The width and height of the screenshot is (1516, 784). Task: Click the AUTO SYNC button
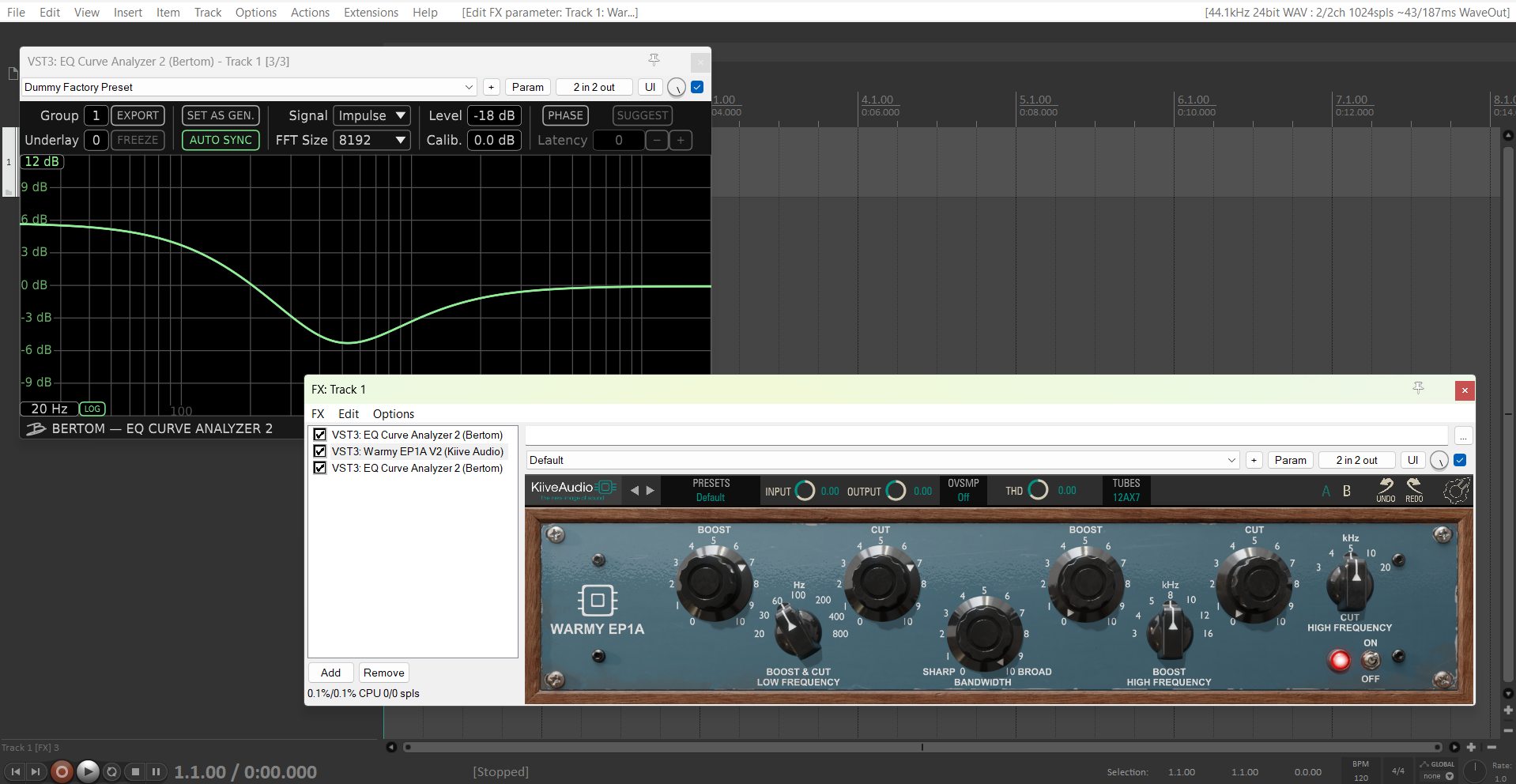click(x=221, y=140)
